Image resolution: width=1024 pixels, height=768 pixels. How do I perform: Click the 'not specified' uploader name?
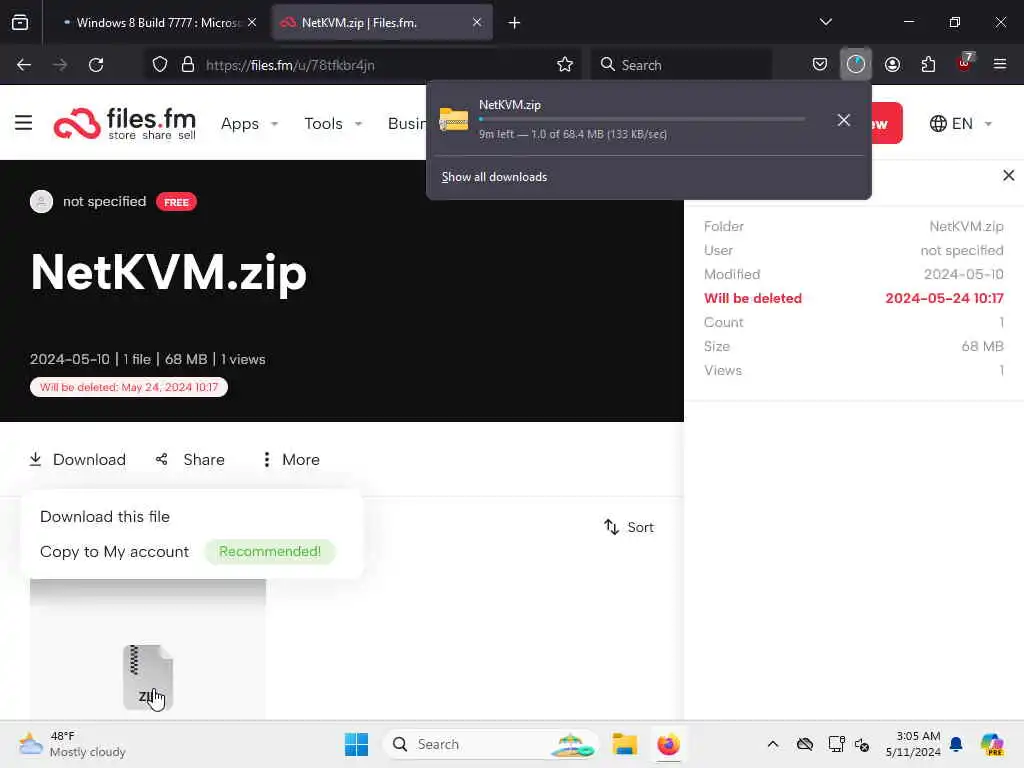(x=104, y=201)
